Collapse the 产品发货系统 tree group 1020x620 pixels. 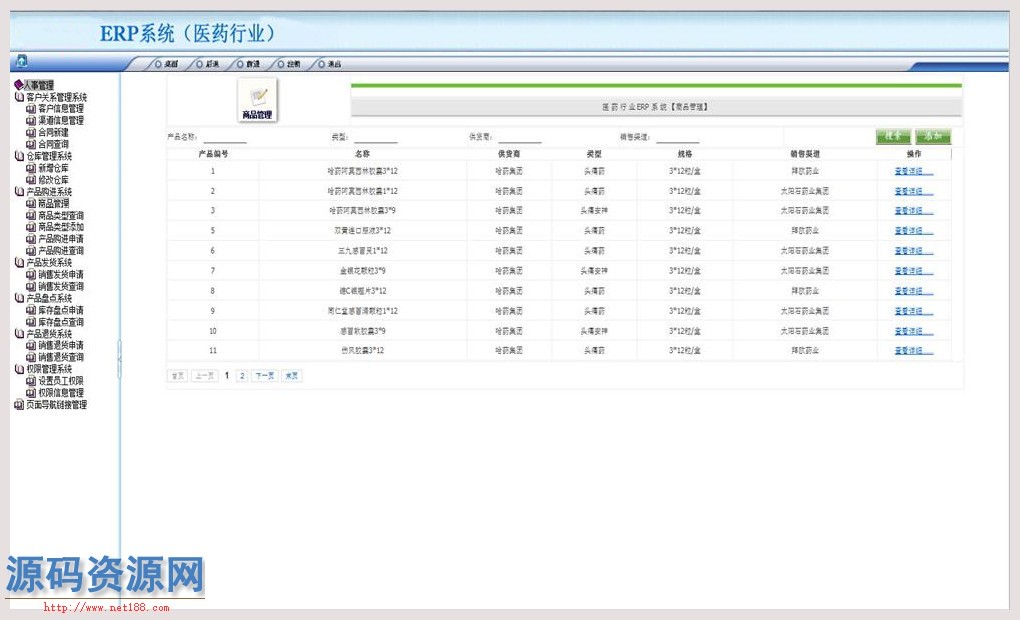(19, 263)
